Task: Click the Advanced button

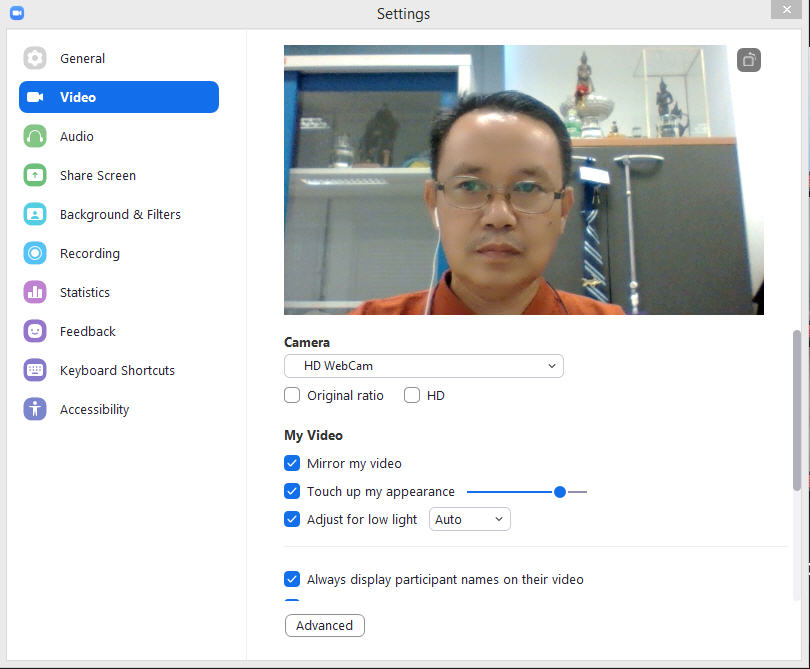Action: tap(324, 625)
